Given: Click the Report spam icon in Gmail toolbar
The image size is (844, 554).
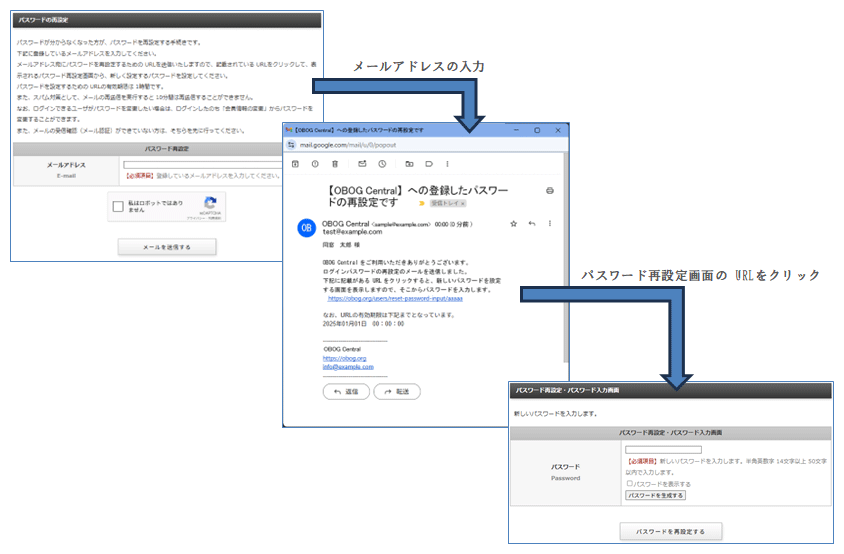Looking at the screenshot, I should 315,164.
